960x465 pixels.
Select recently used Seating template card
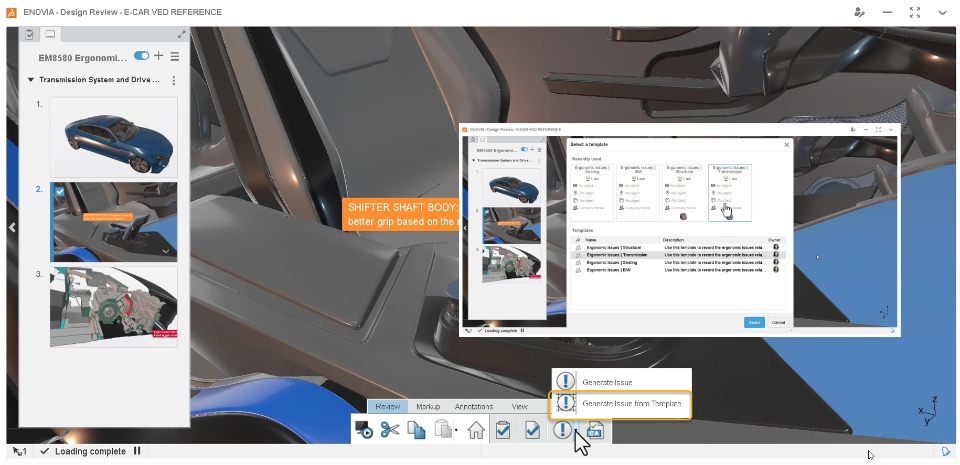pyautogui.click(x=592, y=192)
